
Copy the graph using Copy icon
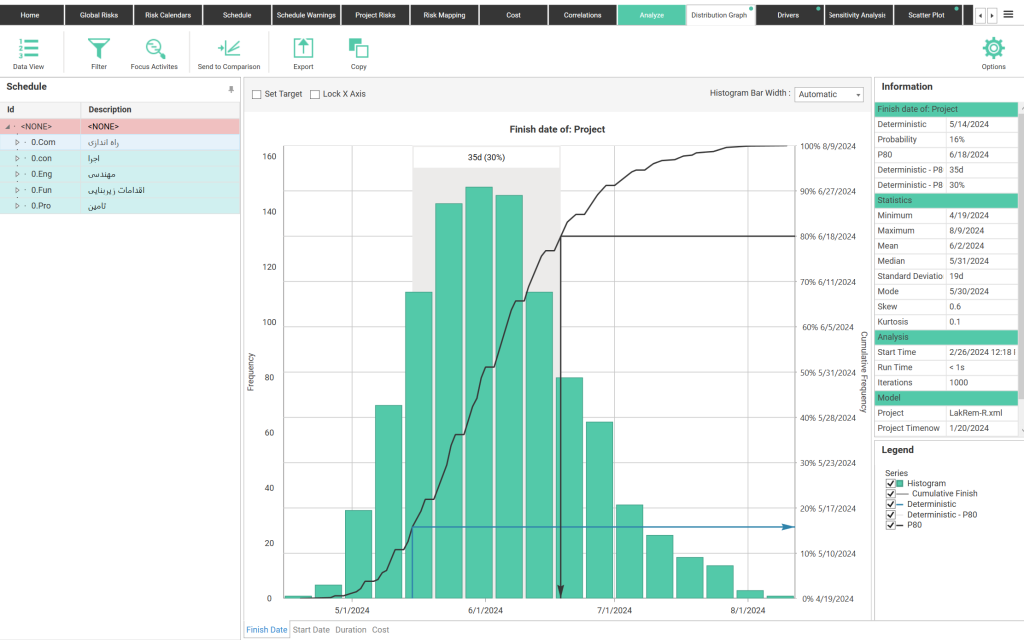click(358, 50)
